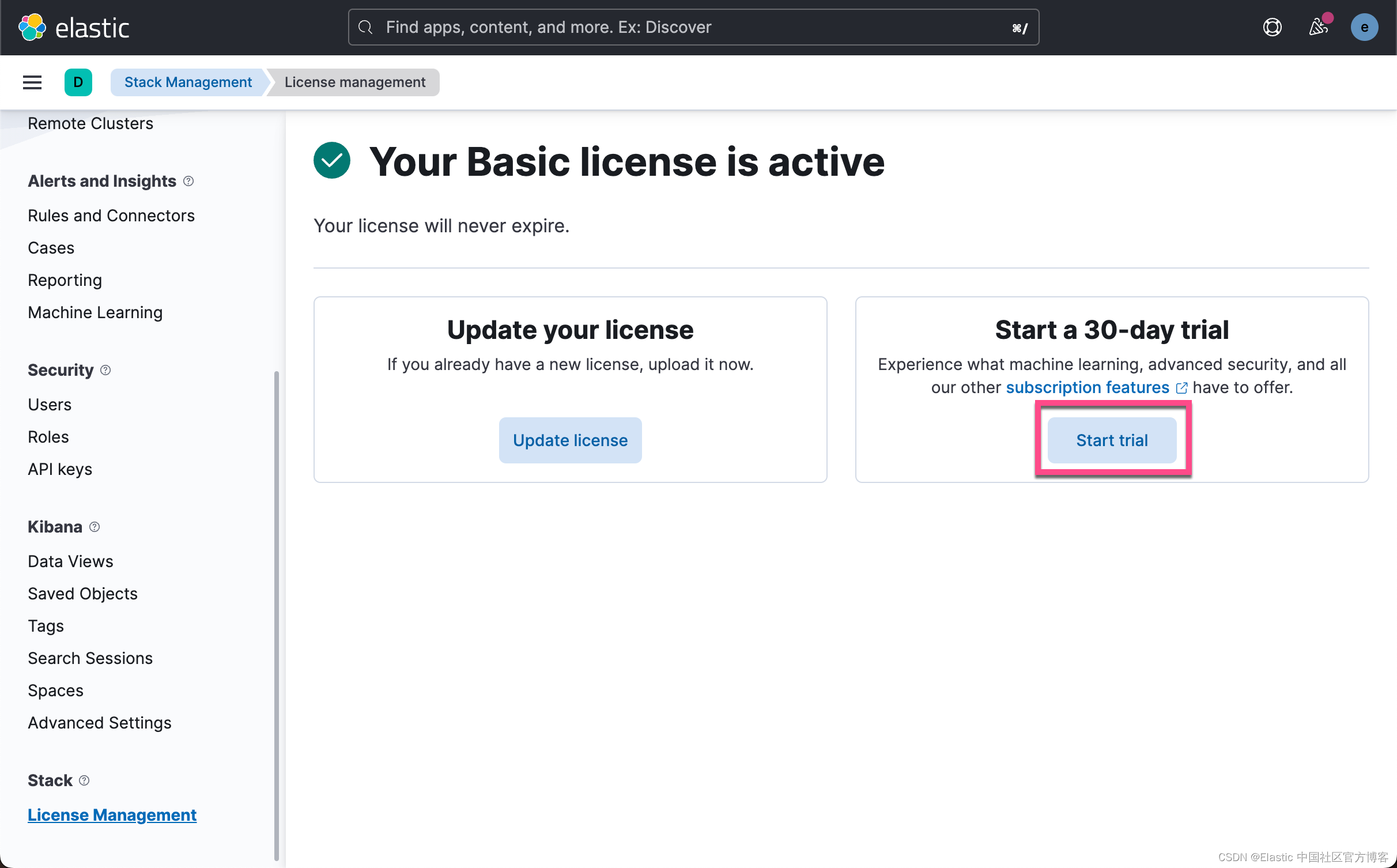
Task: Toggle to the Spaces settings page
Action: pyautogui.click(x=56, y=689)
